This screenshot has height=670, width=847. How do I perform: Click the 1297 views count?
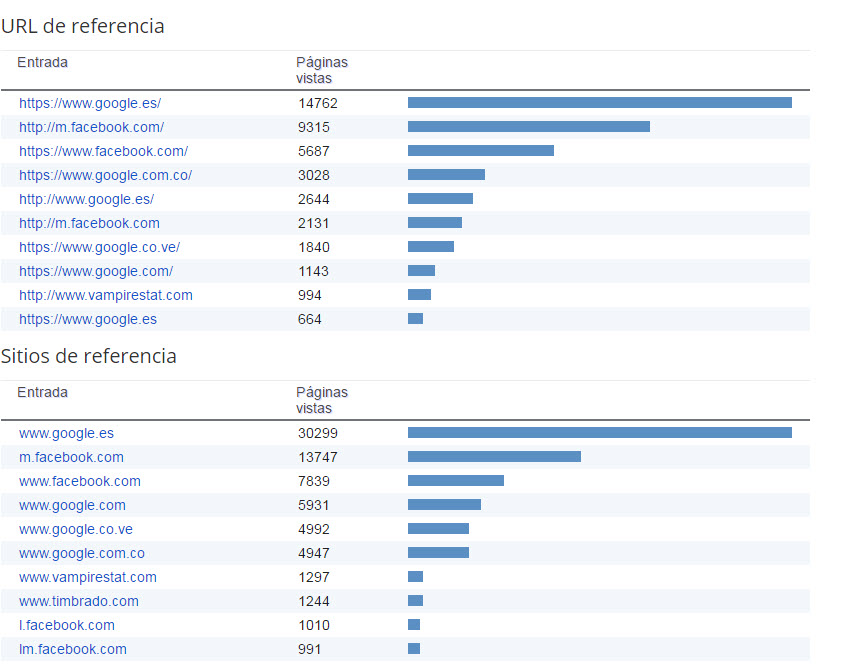[314, 577]
